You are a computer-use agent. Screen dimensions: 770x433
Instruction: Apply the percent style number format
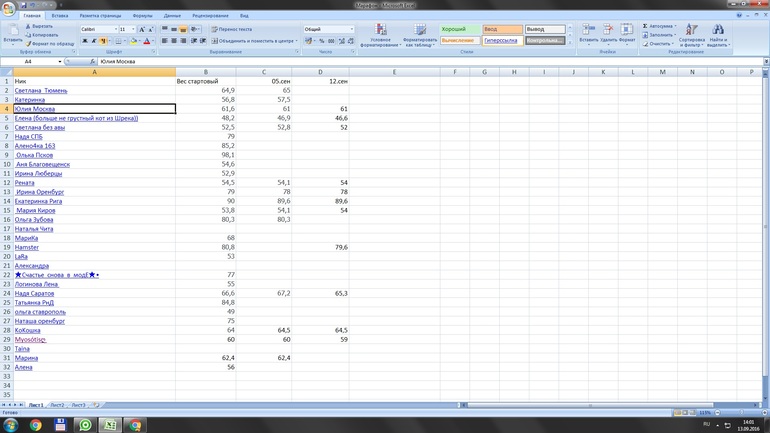(x=322, y=41)
